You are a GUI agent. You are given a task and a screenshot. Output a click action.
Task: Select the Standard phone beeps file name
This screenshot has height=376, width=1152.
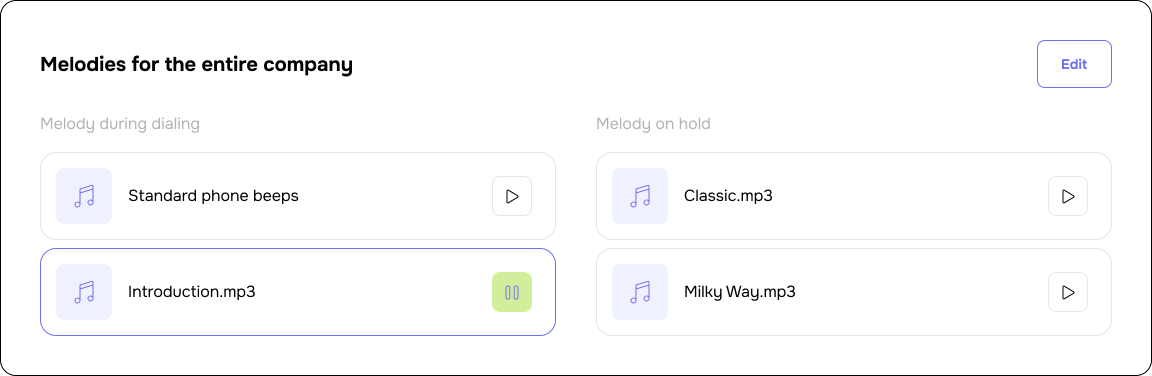[213, 196]
